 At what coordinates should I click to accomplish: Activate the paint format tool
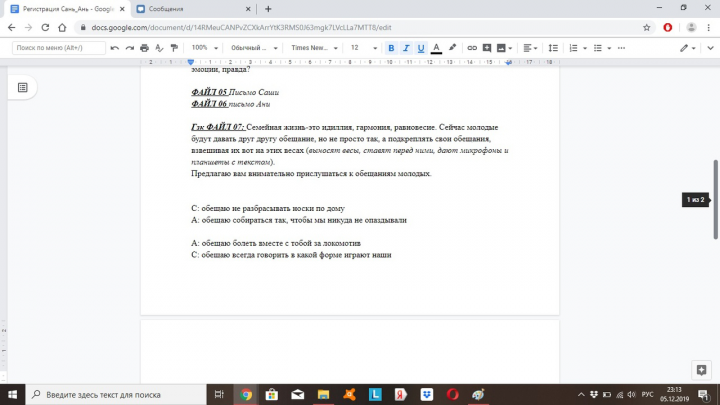pyautogui.click(x=174, y=48)
